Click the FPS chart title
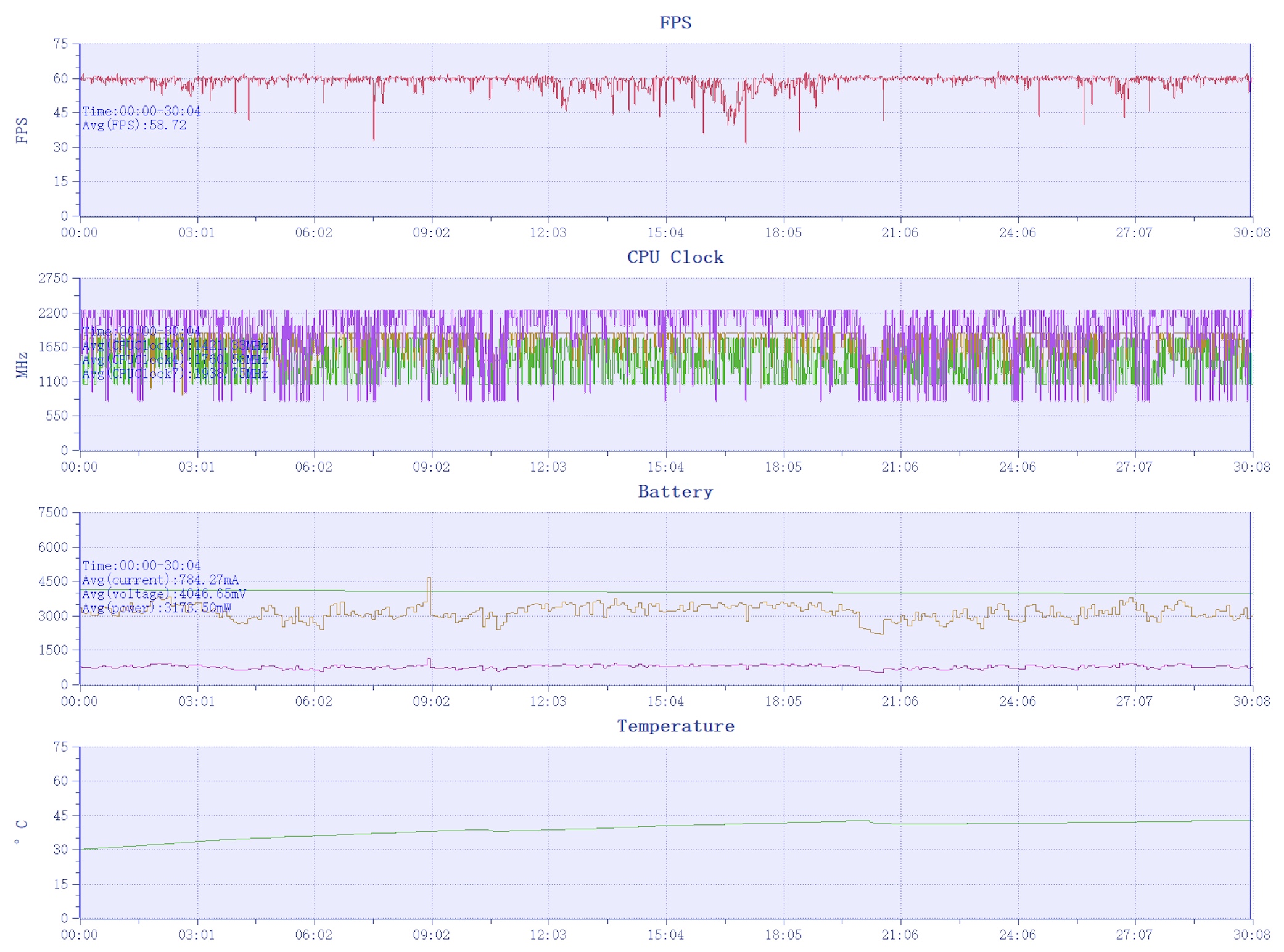 (675, 23)
